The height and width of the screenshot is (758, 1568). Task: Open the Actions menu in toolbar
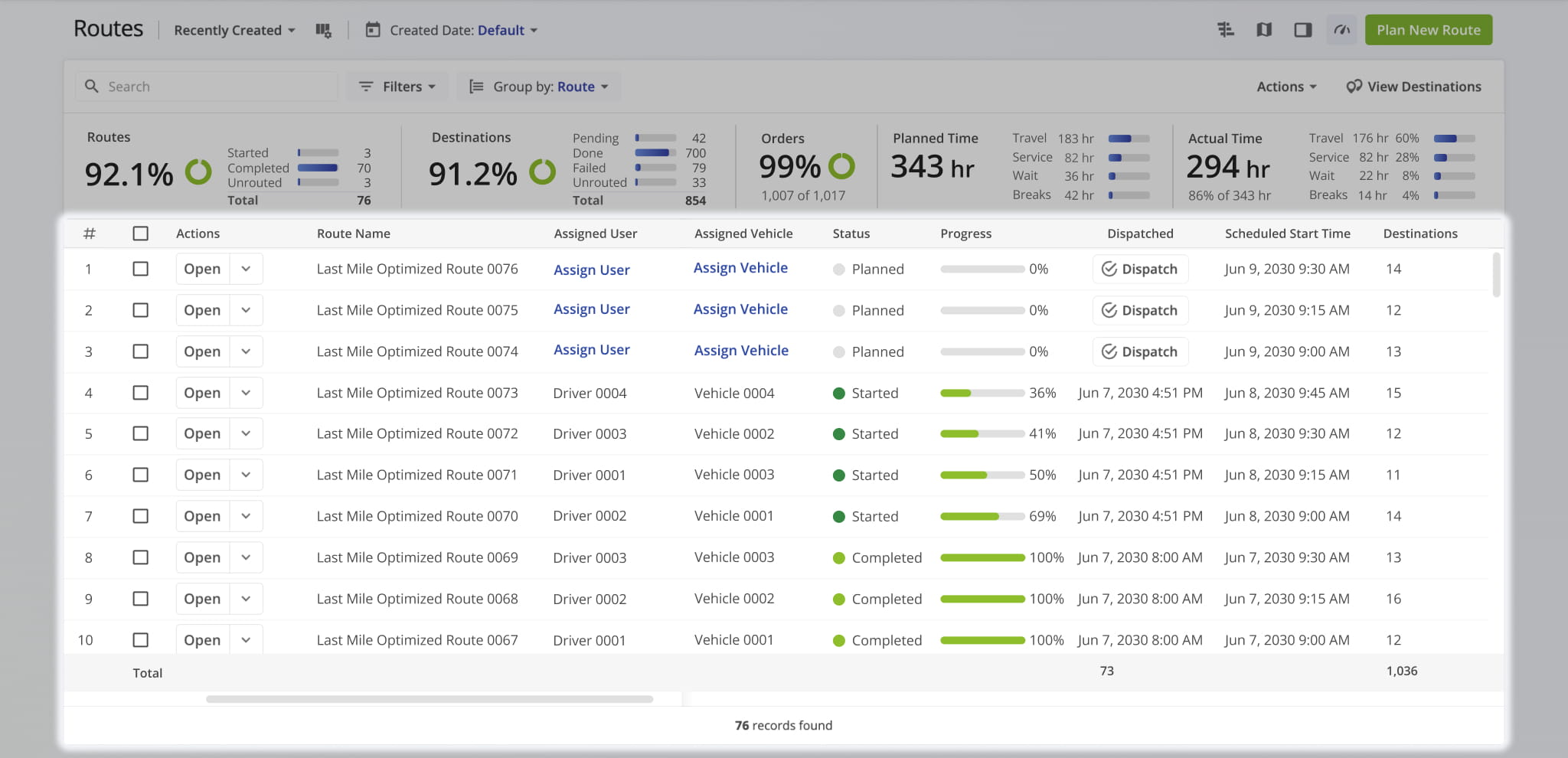pos(1286,87)
